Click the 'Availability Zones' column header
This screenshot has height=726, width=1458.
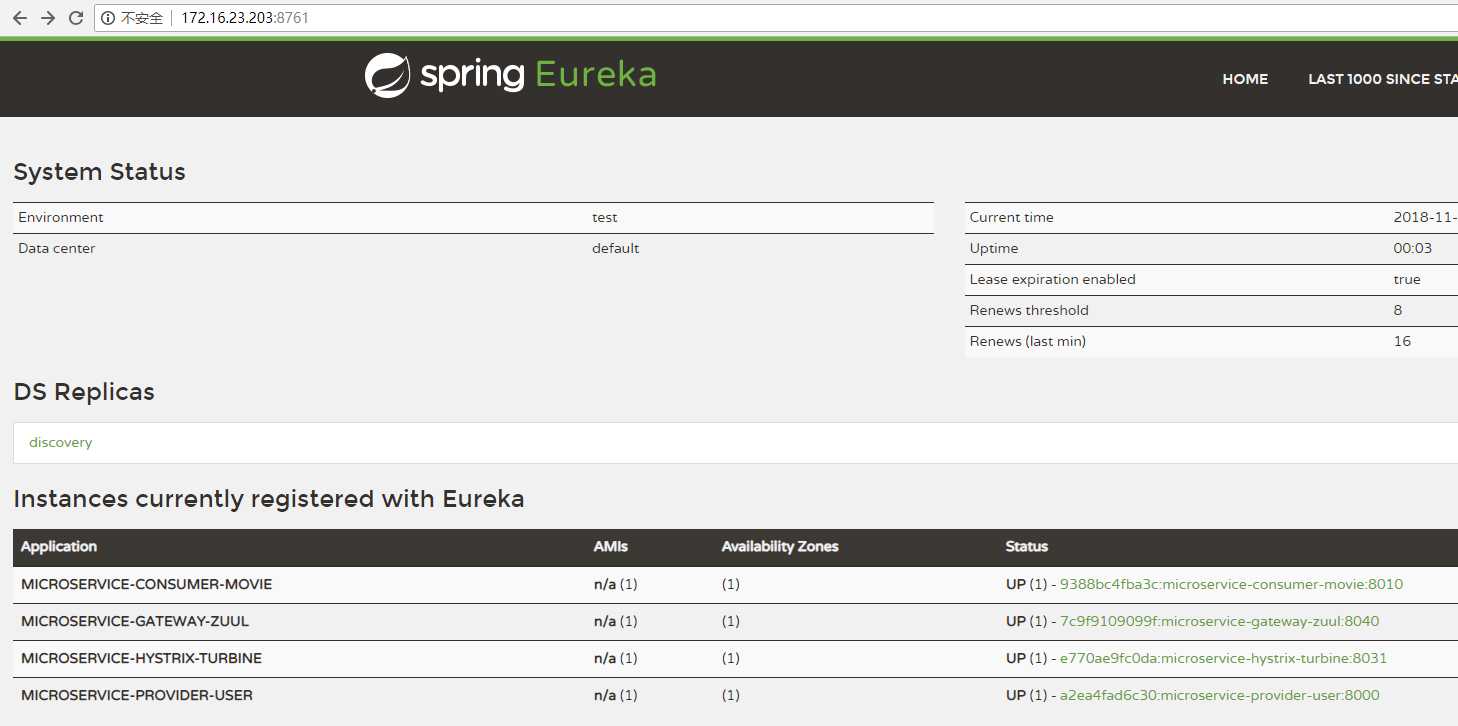coord(780,546)
